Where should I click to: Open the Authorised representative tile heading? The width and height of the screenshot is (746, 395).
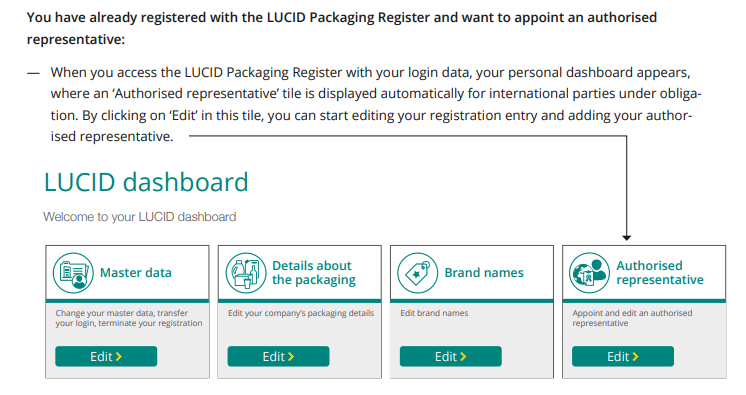[660, 273]
